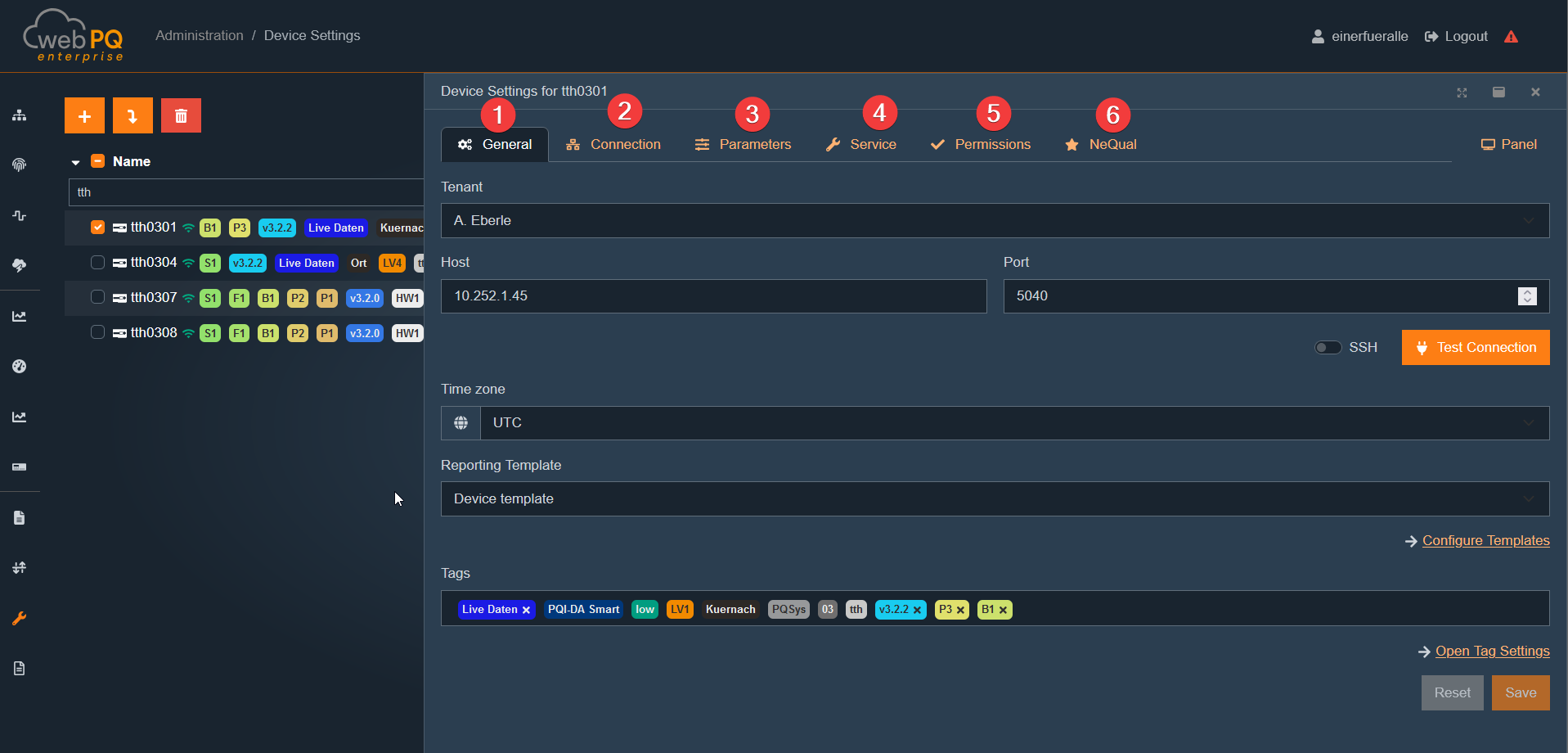Uncheck the tth0301 device checkbox

click(x=97, y=228)
